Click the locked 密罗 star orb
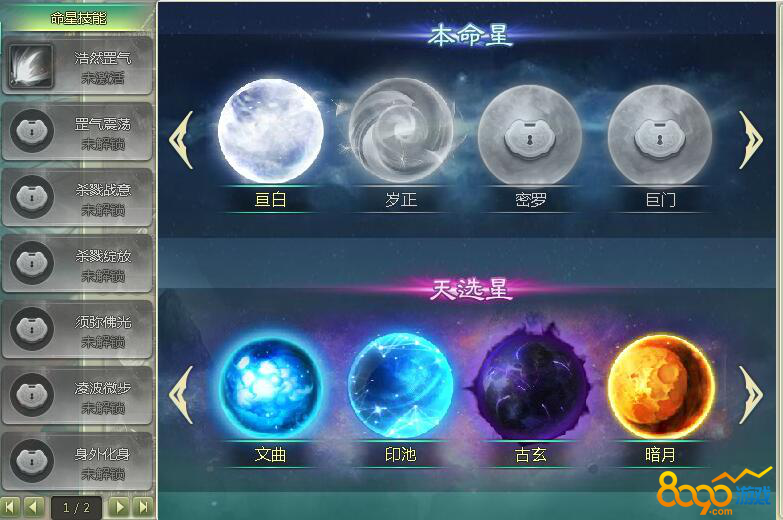 [530, 135]
